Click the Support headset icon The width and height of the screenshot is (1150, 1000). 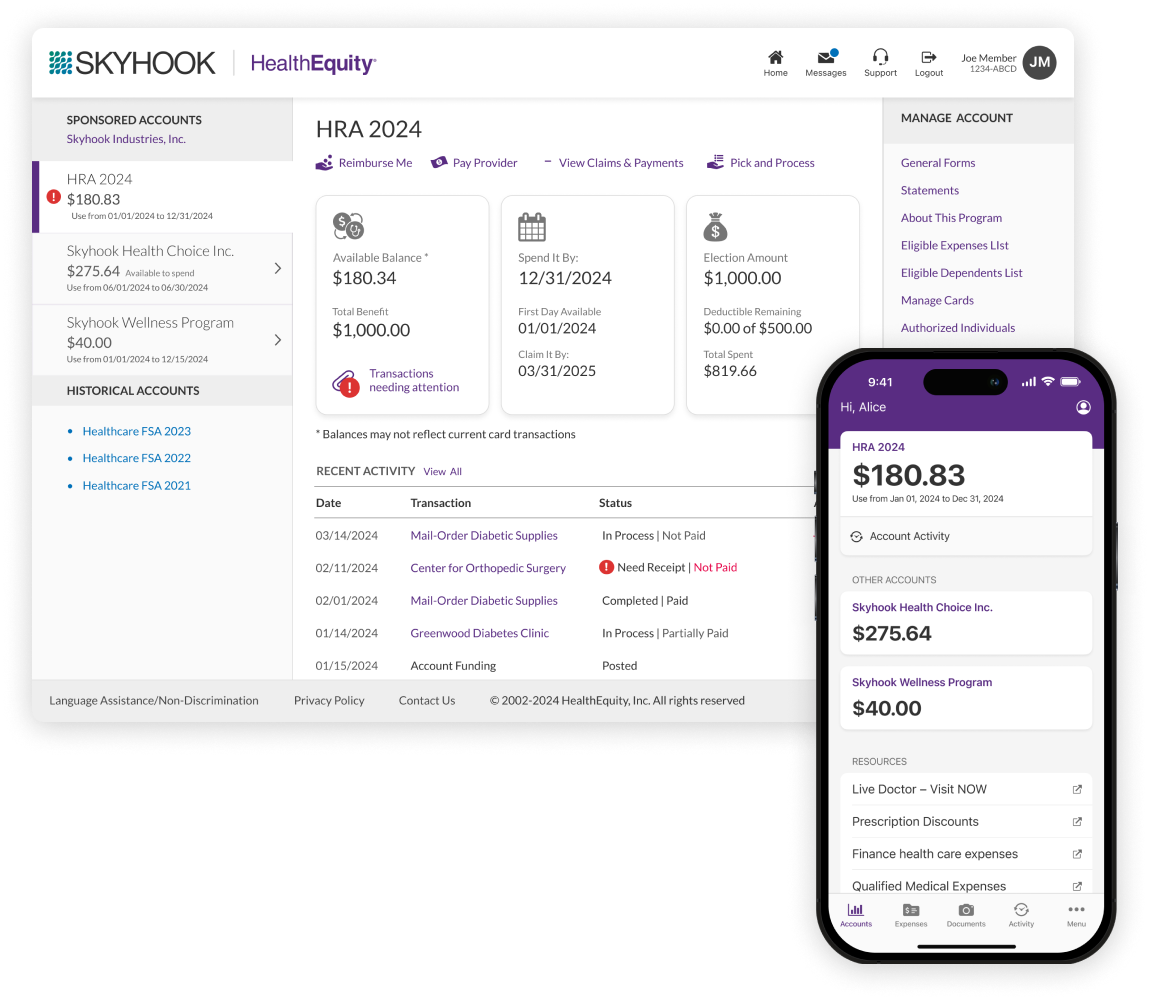click(880, 57)
